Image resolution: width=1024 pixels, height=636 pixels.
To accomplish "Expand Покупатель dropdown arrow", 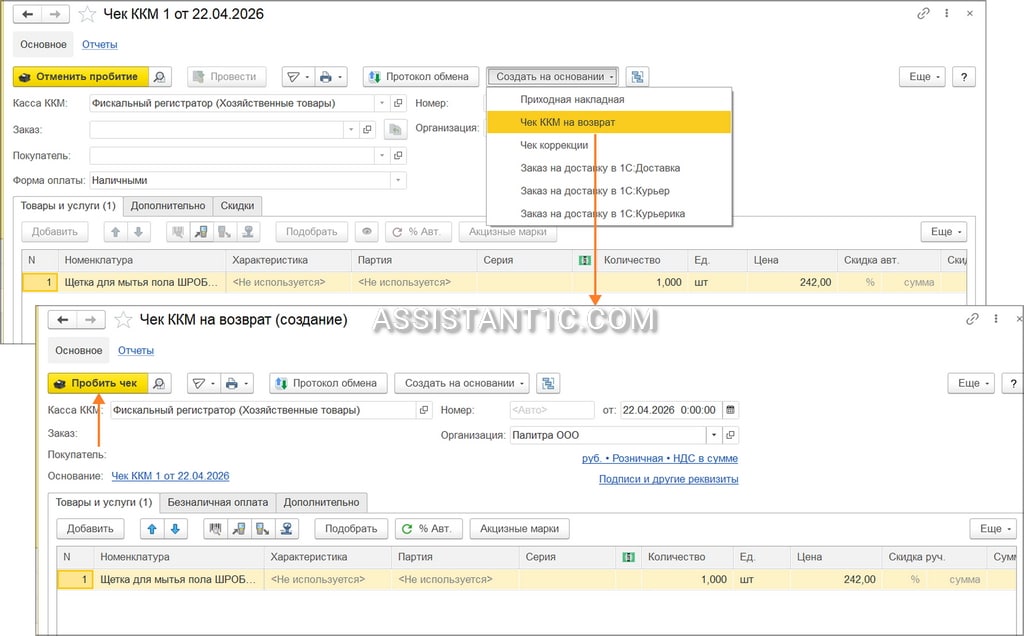I will click(x=383, y=155).
